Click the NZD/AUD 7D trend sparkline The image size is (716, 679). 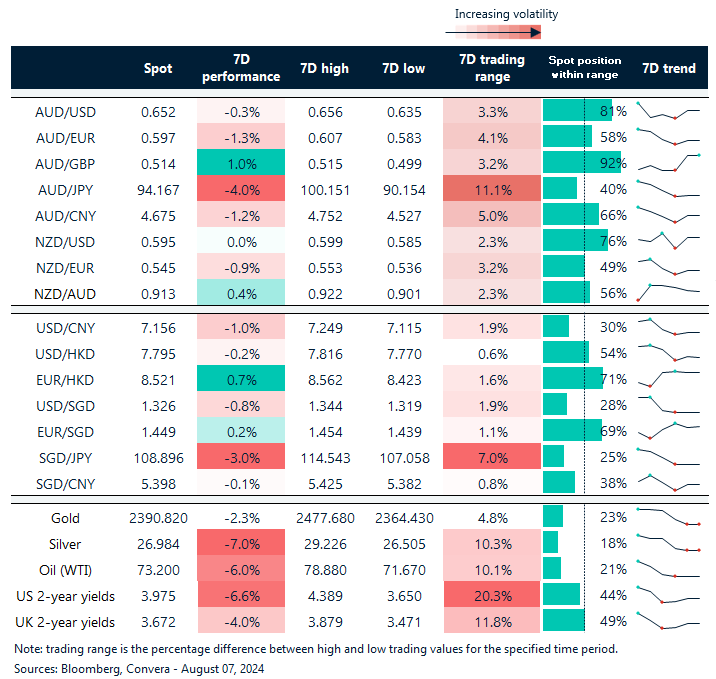tap(669, 292)
